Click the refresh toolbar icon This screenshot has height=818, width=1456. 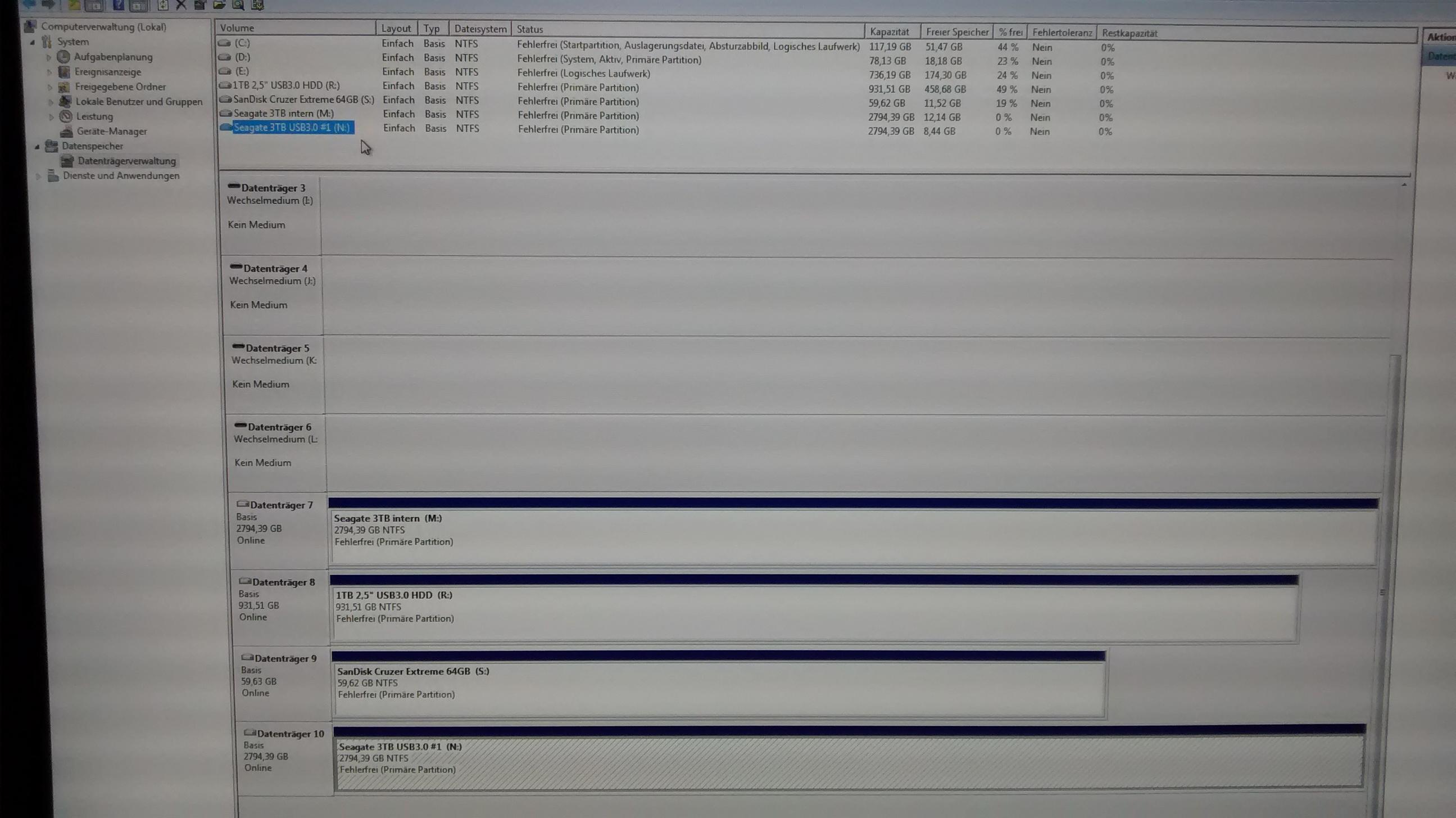pos(163,5)
